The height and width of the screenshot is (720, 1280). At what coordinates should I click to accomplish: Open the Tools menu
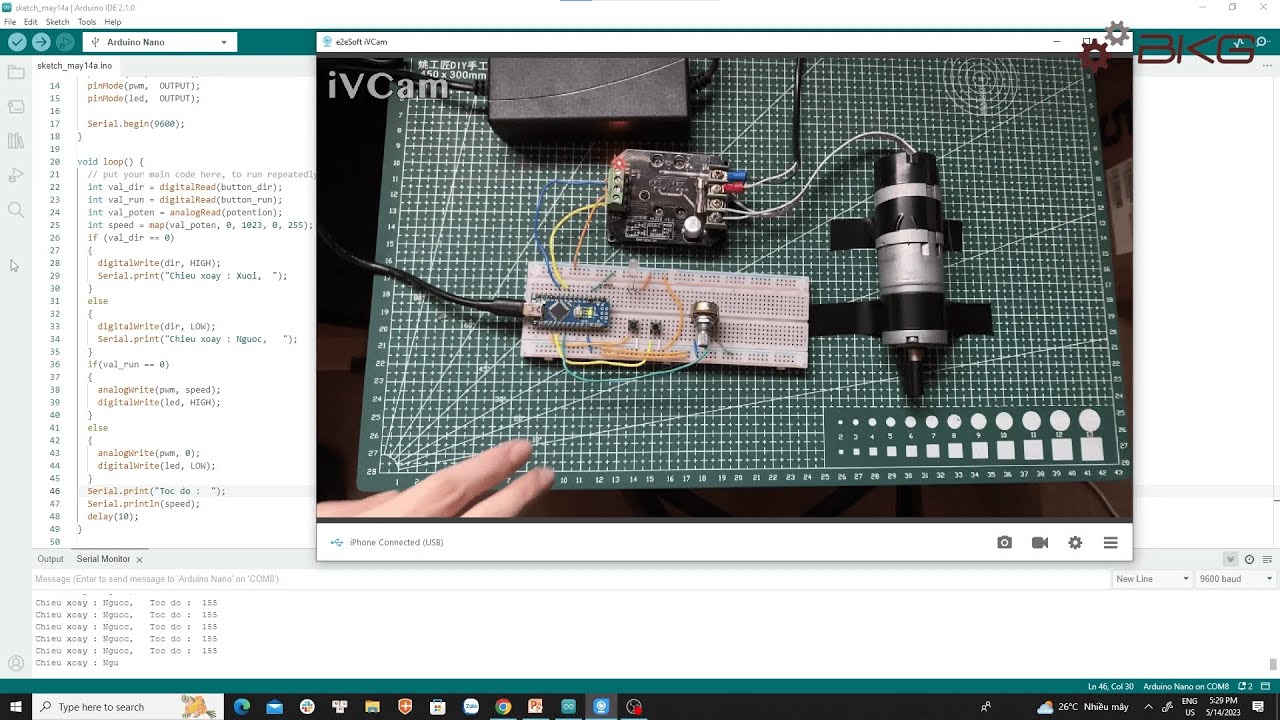87,21
